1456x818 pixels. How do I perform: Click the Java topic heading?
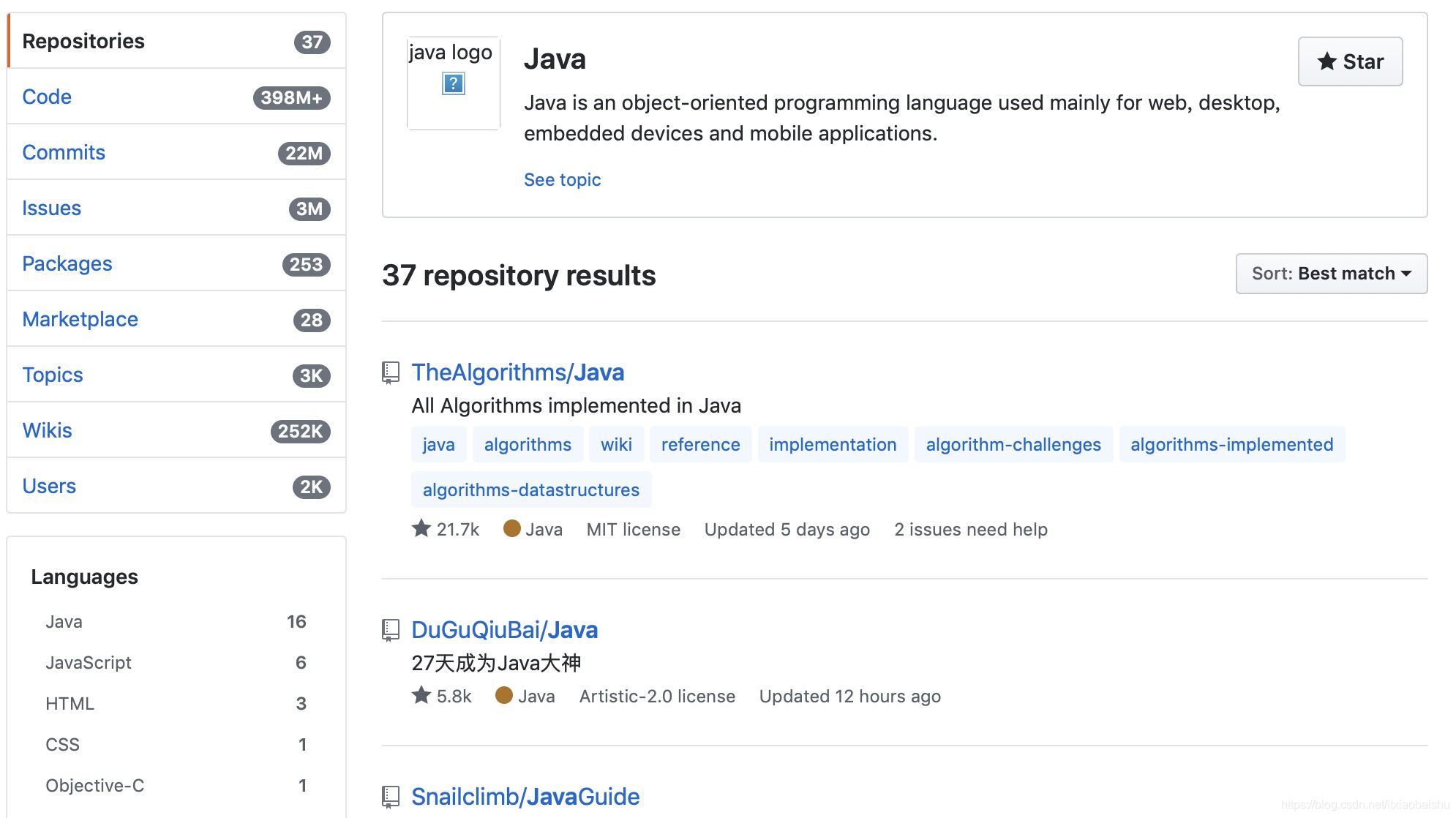[x=555, y=59]
